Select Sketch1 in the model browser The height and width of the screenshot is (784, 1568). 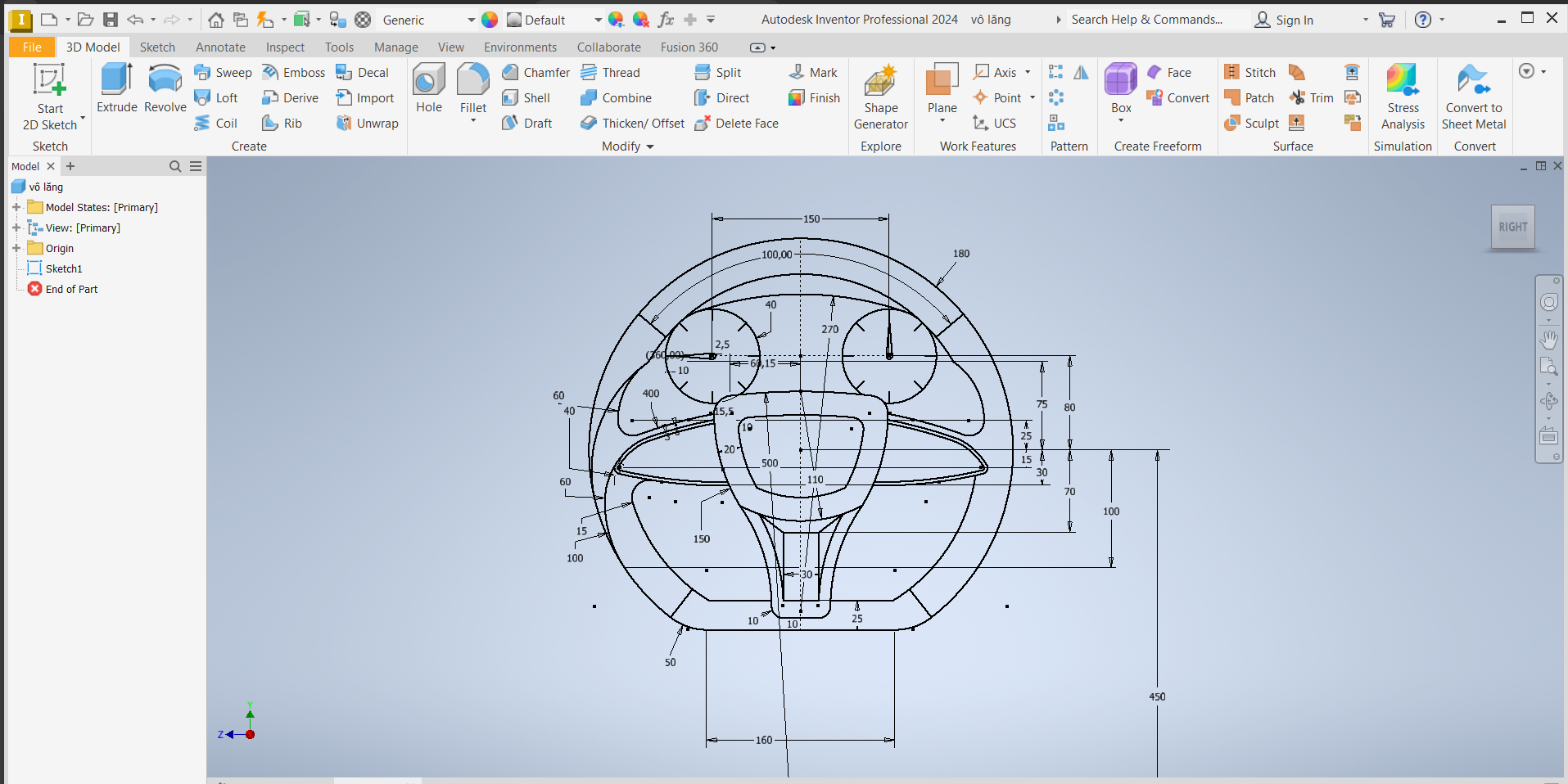point(63,268)
